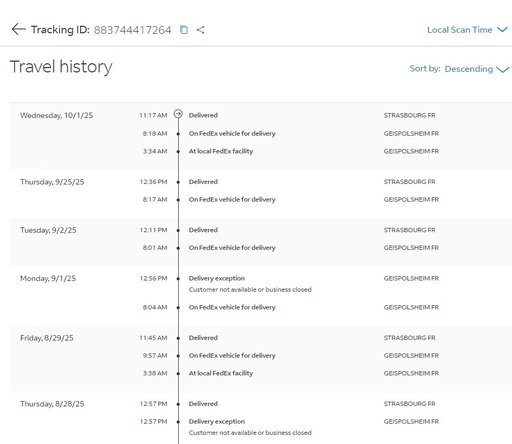Copy the tracking ID with clipboard icon
Viewport: 512px width, 444px height.
184,30
